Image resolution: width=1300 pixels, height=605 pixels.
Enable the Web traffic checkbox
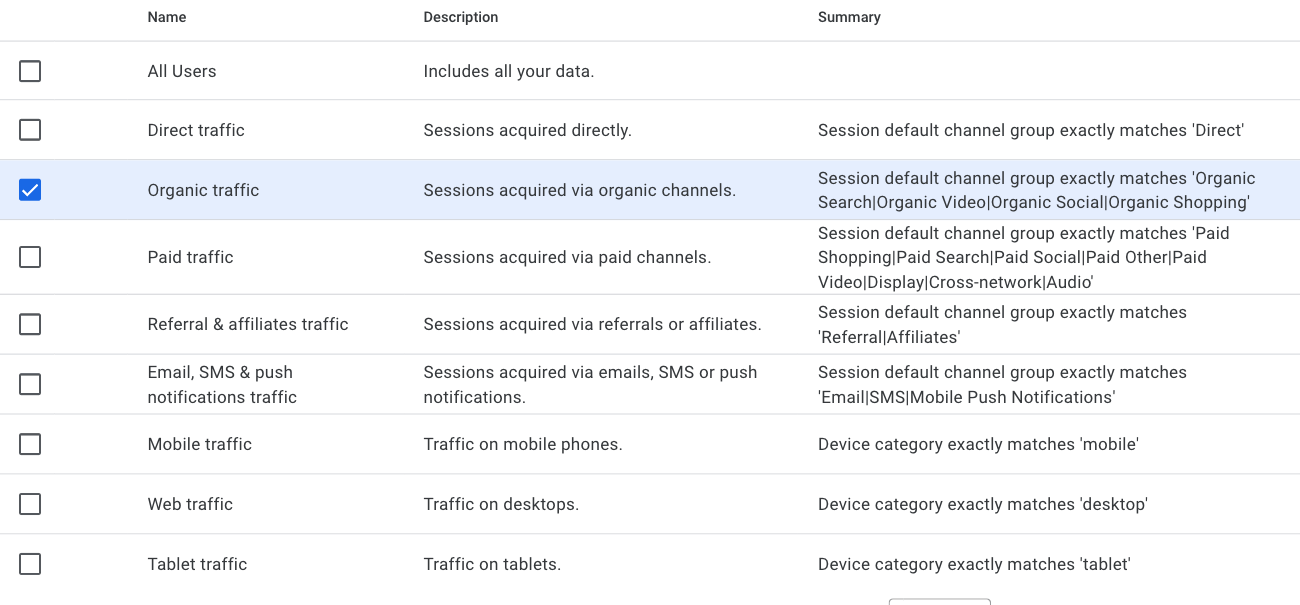[x=30, y=504]
